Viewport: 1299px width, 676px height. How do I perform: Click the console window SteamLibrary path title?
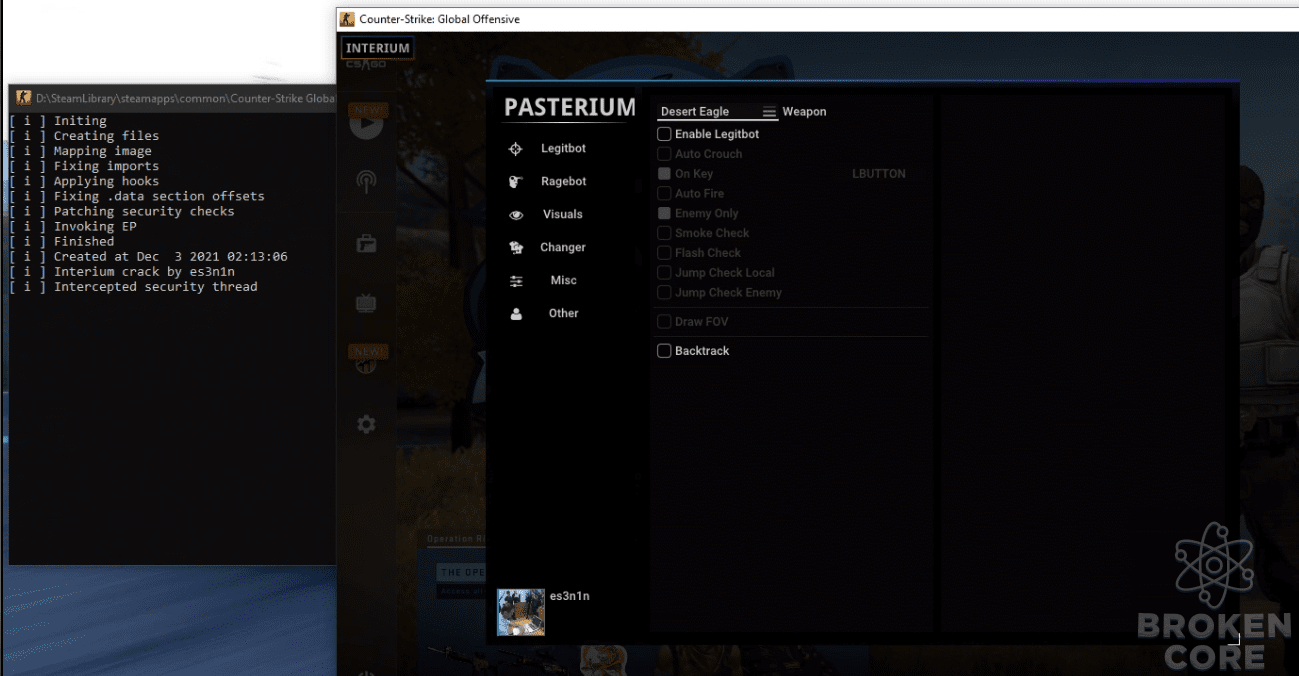pyautogui.click(x=185, y=98)
